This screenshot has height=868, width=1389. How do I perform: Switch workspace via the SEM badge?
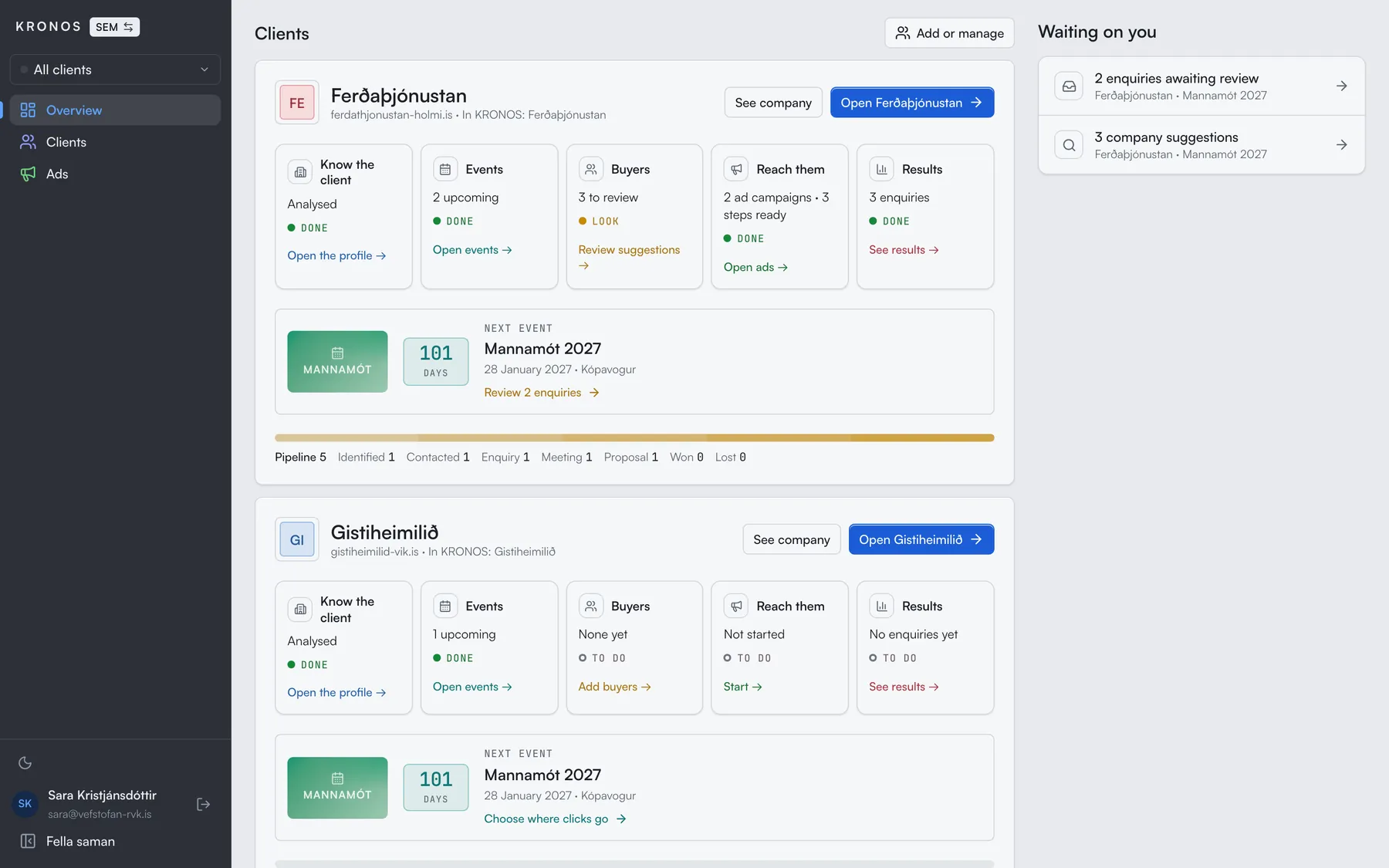(115, 27)
